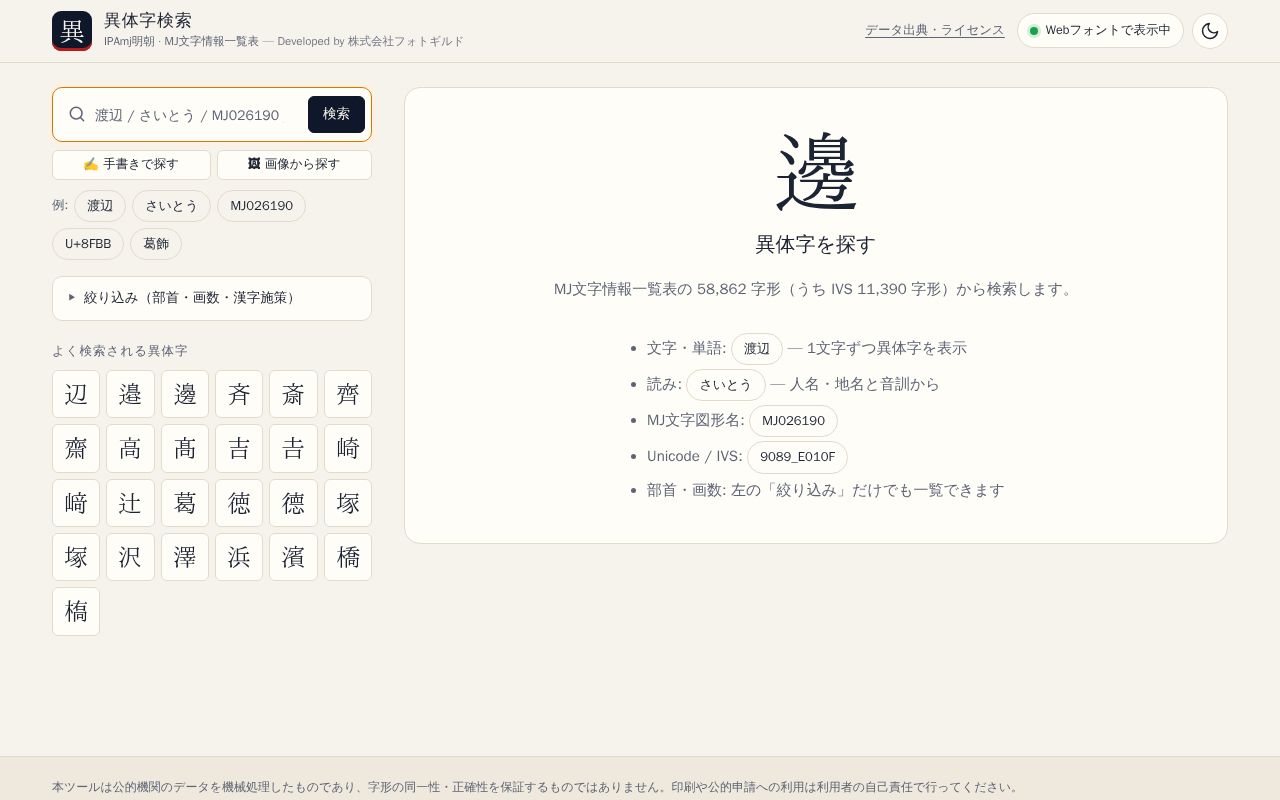Pick the 斎 tile in popular variants

[x=293, y=394]
